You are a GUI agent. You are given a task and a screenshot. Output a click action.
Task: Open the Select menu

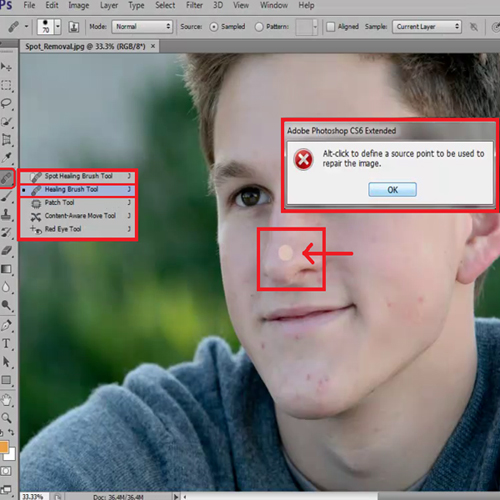(x=165, y=5)
